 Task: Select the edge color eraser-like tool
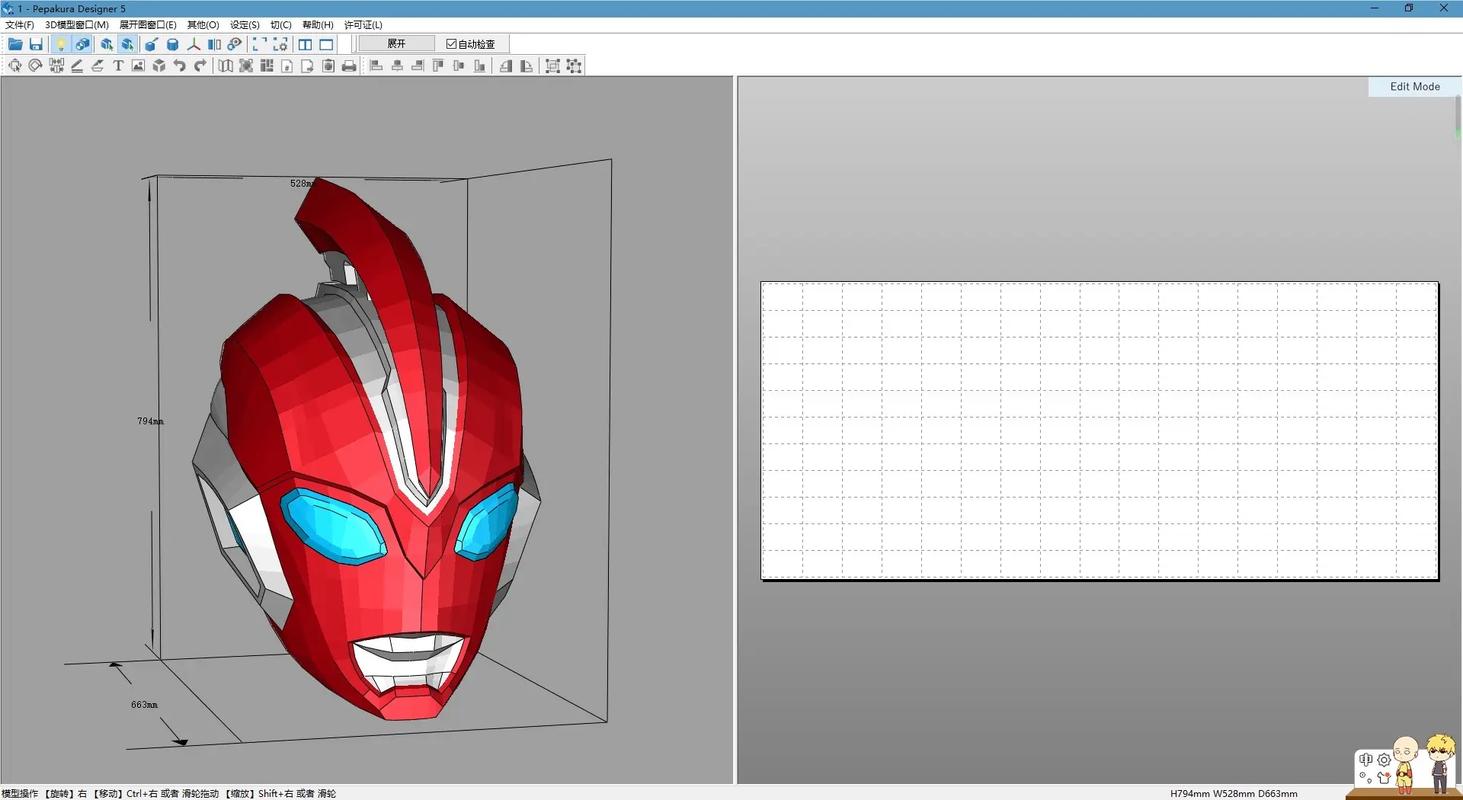tap(97, 66)
